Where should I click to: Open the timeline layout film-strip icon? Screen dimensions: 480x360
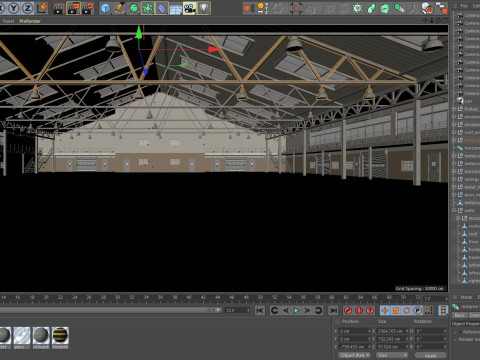point(443,310)
